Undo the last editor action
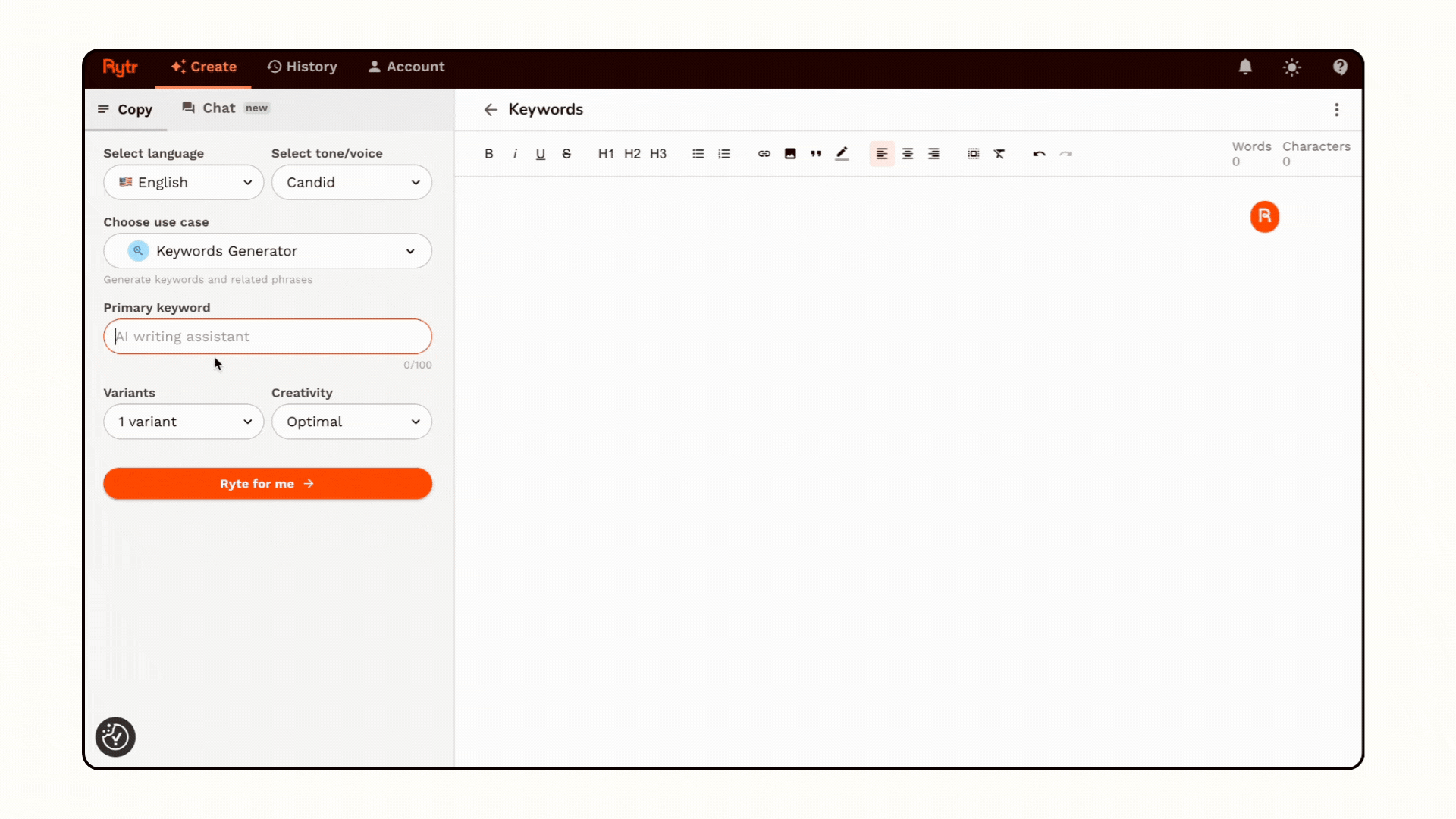The width and height of the screenshot is (1456, 819). coord(1038,153)
